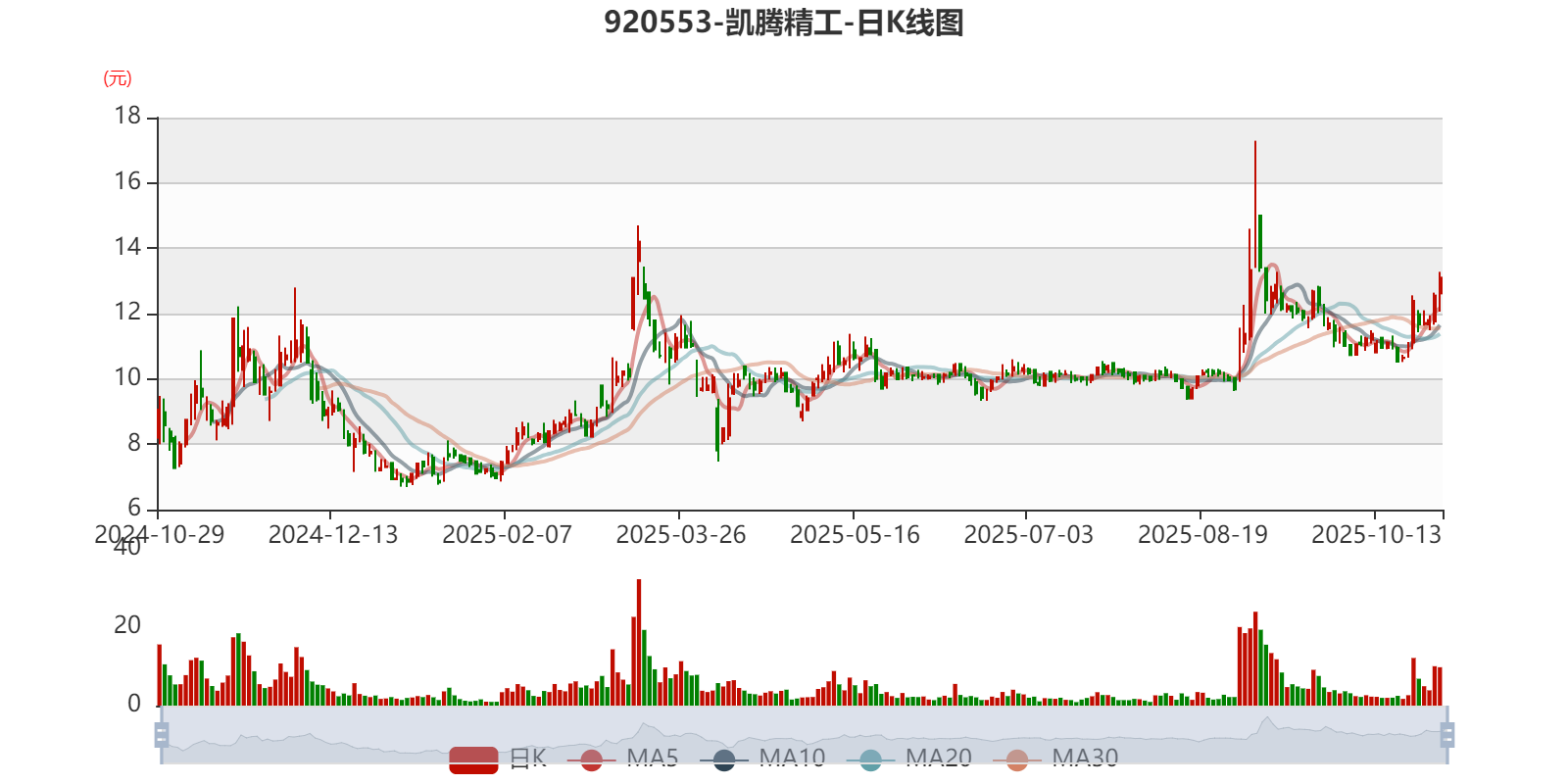Click the price axis label 16
The image size is (1568, 784).
[x=128, y=182]
